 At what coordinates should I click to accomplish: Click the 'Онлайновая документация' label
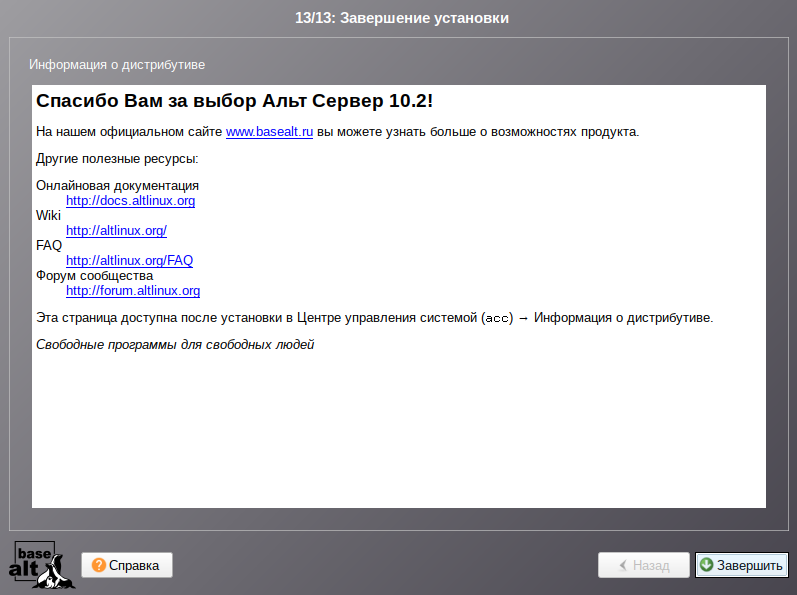(x=117, y=185)
